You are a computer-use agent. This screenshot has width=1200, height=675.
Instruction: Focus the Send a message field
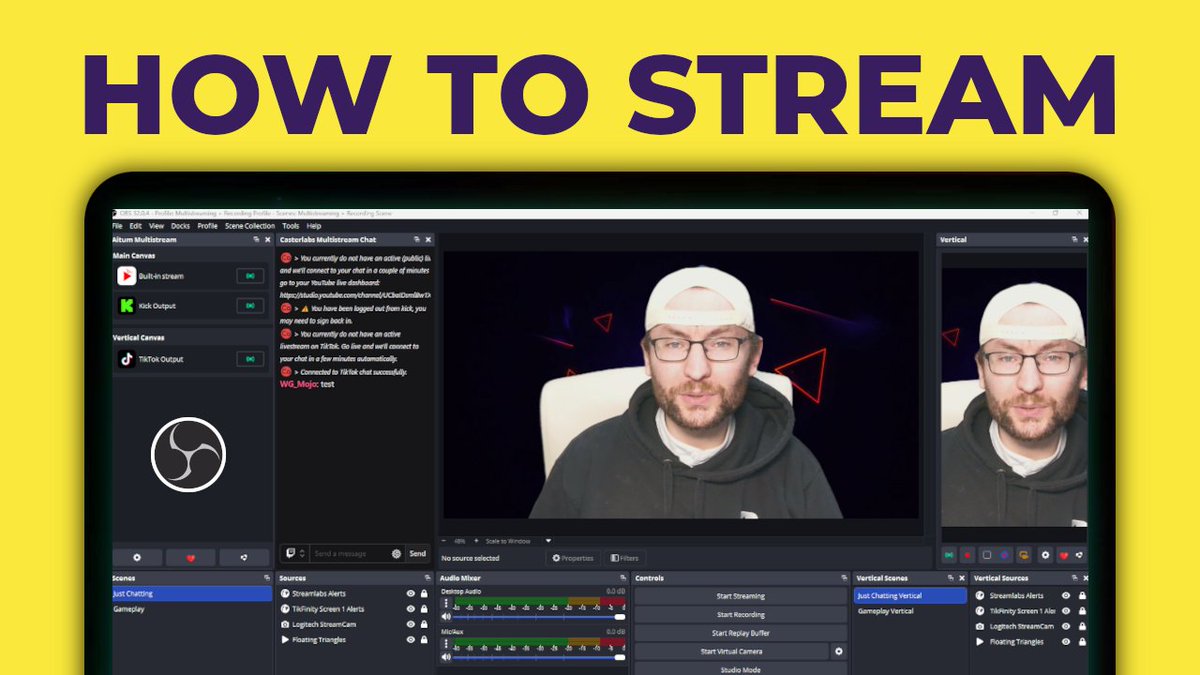(x=351, y=553)
